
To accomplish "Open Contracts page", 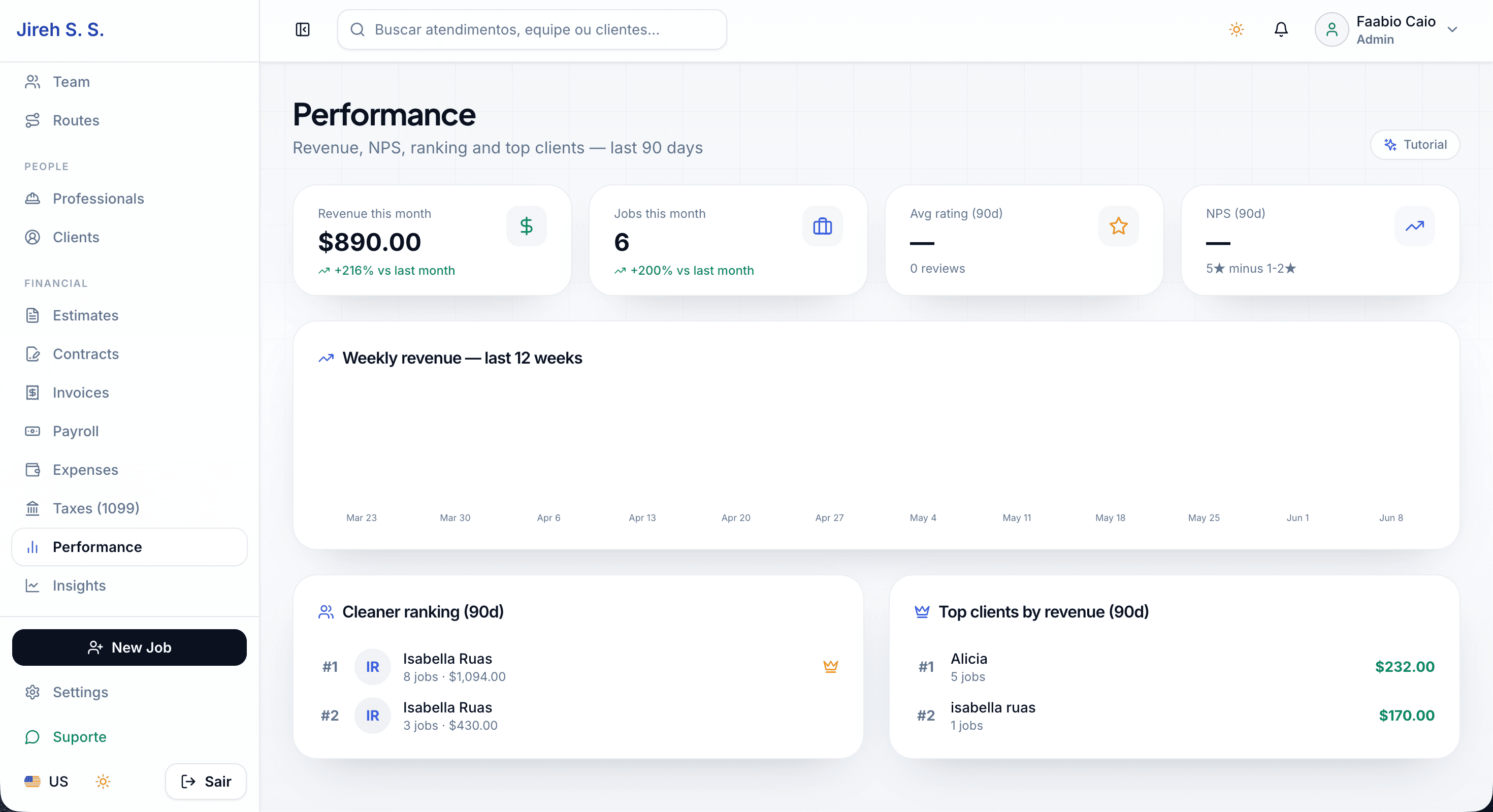I will [x=129, y=353].
